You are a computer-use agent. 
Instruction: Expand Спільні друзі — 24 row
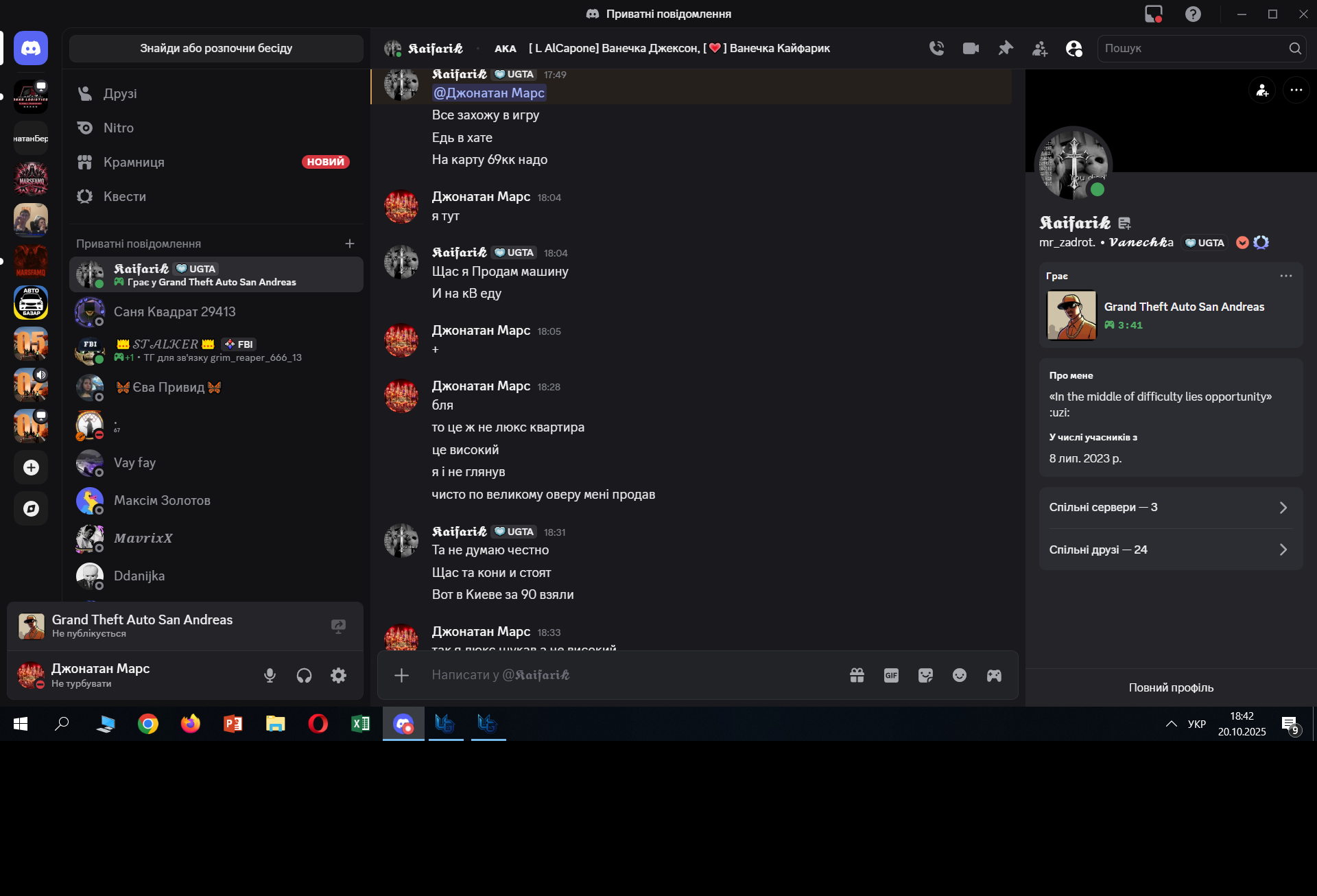[1170, 550]
